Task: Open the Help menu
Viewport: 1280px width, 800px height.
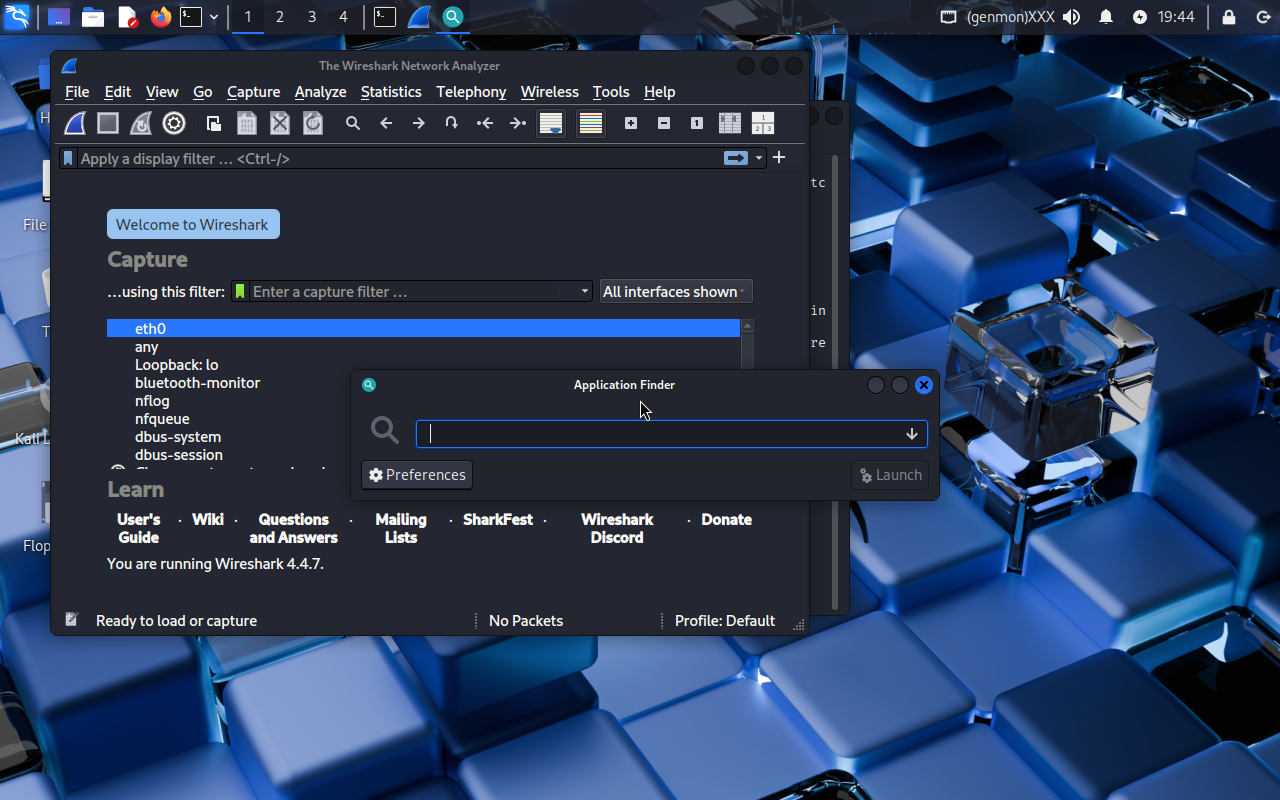Action: click(659, 91)
